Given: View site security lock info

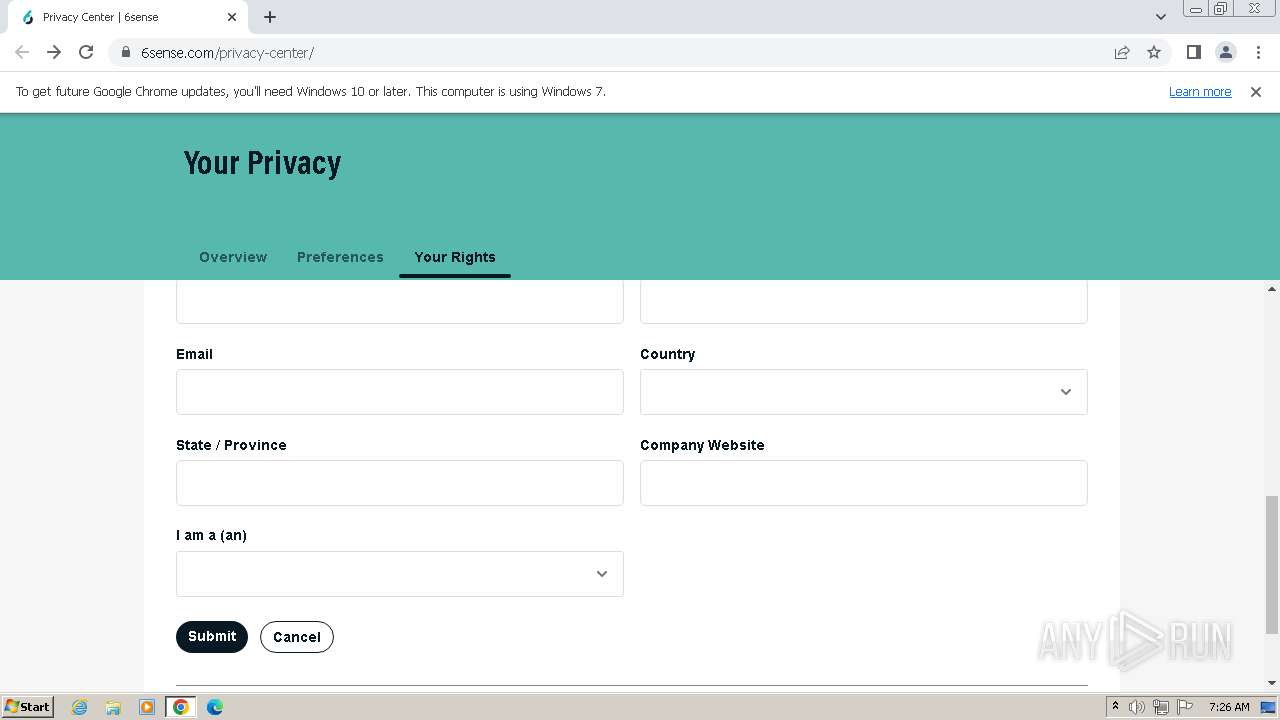Looking at the screenshot, I should [126, 52].
